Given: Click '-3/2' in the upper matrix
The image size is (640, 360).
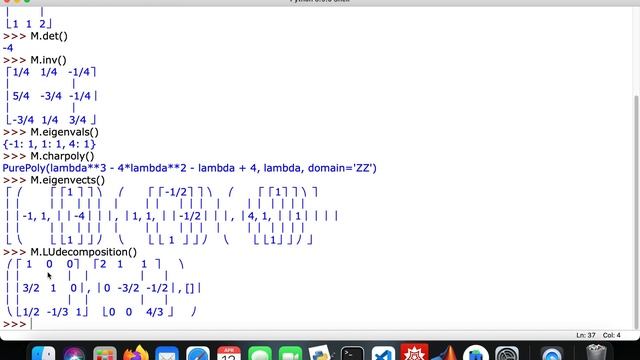Looking at the screenshot, I should tap(128, 288).
